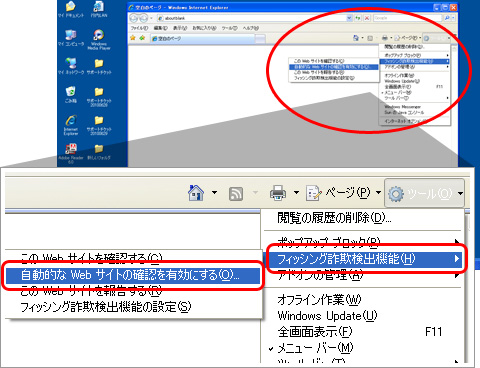This screenshot has width=480, height=368.
Task: Click the search magnifier button by the Google box
Action: pos(447,18)
